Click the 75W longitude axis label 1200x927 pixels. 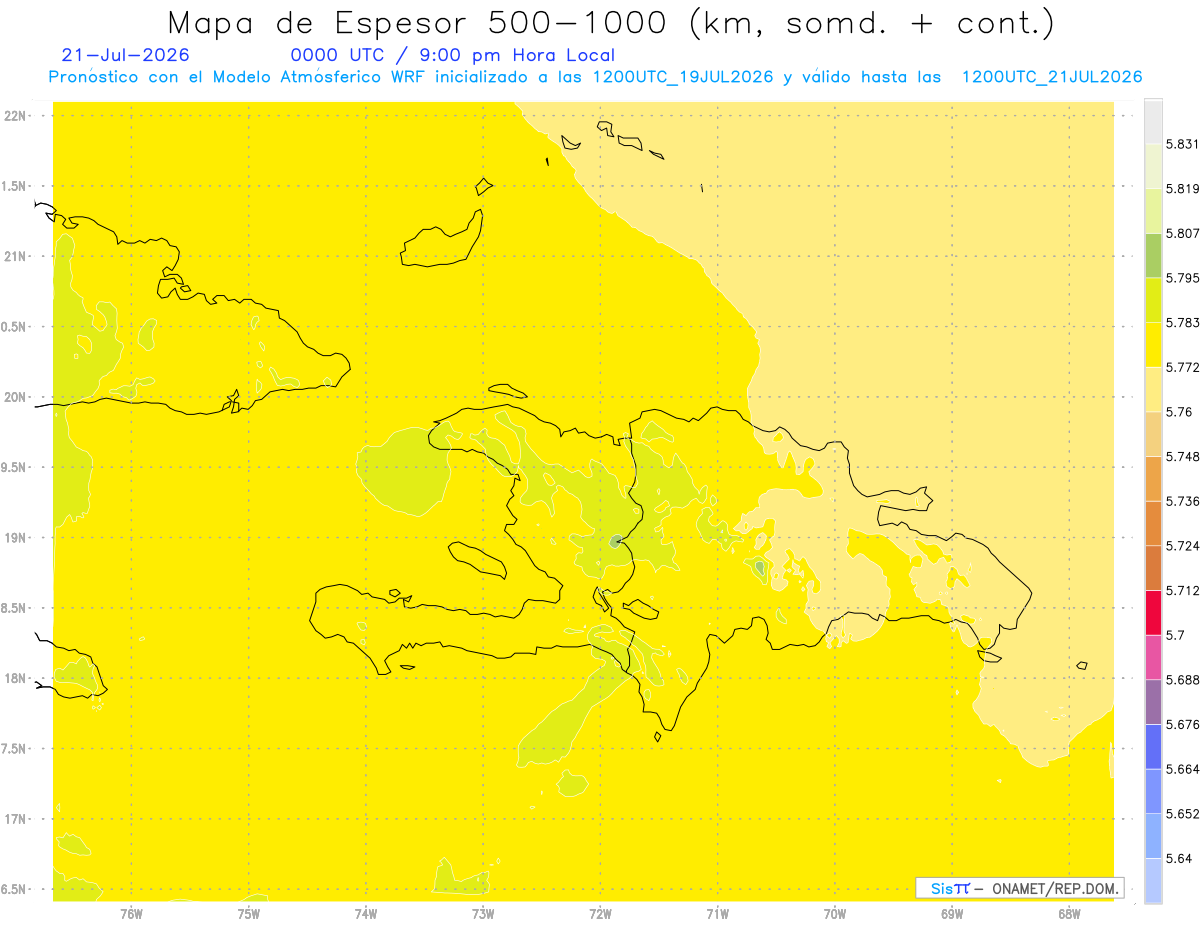pos(249,912)
